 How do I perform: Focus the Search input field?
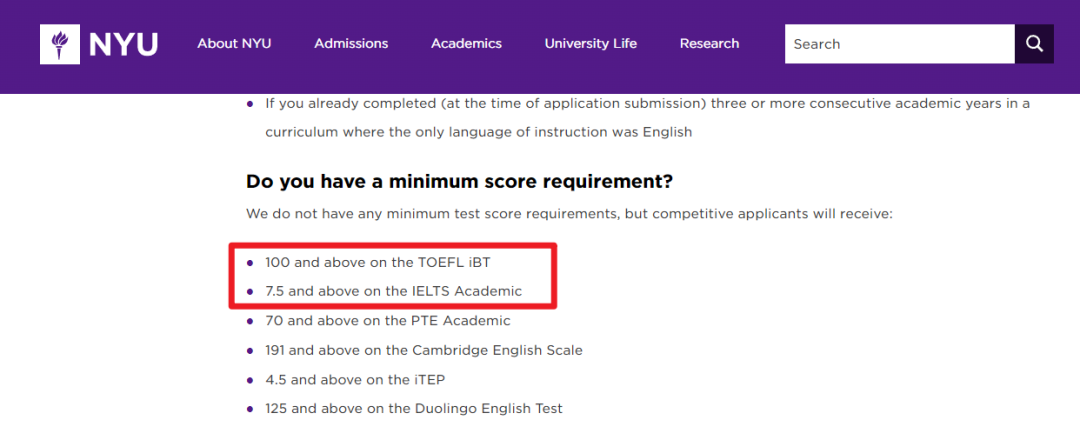(x=900, y=44)
